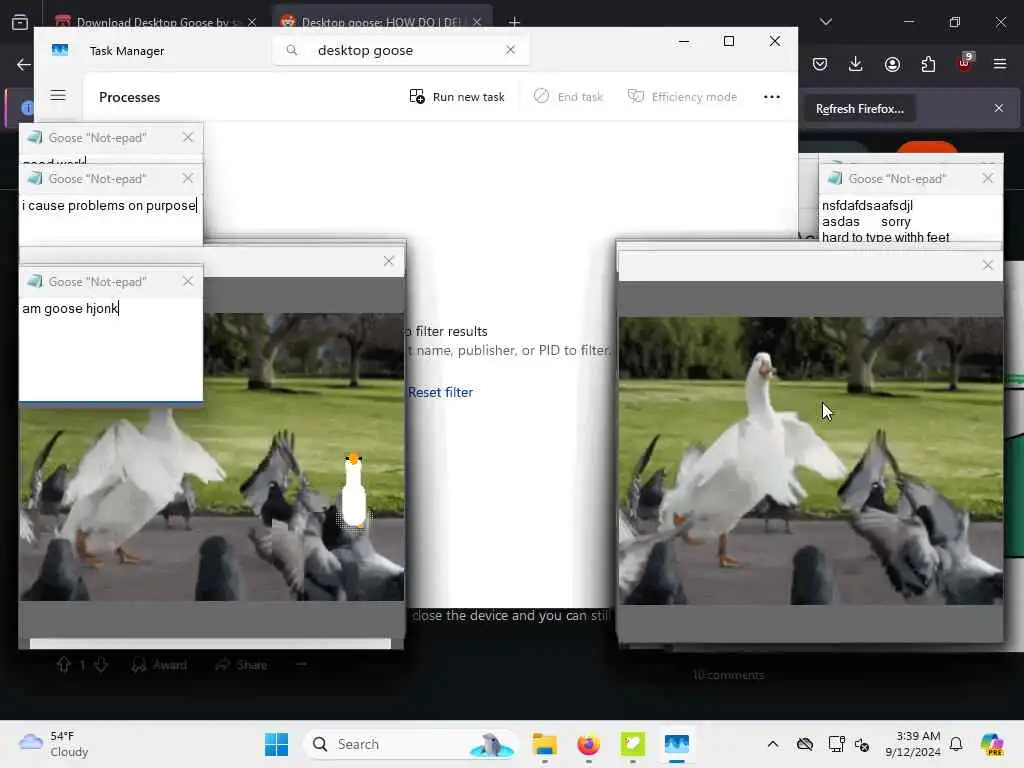
Task: Open Firefox View icon
Action: [x=20, y=22]
